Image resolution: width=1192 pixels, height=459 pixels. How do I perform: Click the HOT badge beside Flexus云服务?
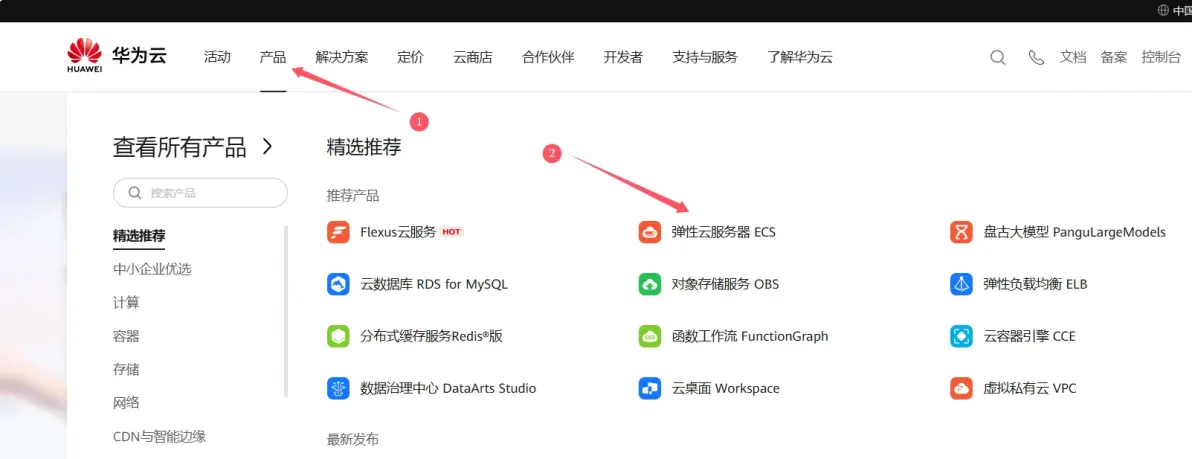(452, 232)
